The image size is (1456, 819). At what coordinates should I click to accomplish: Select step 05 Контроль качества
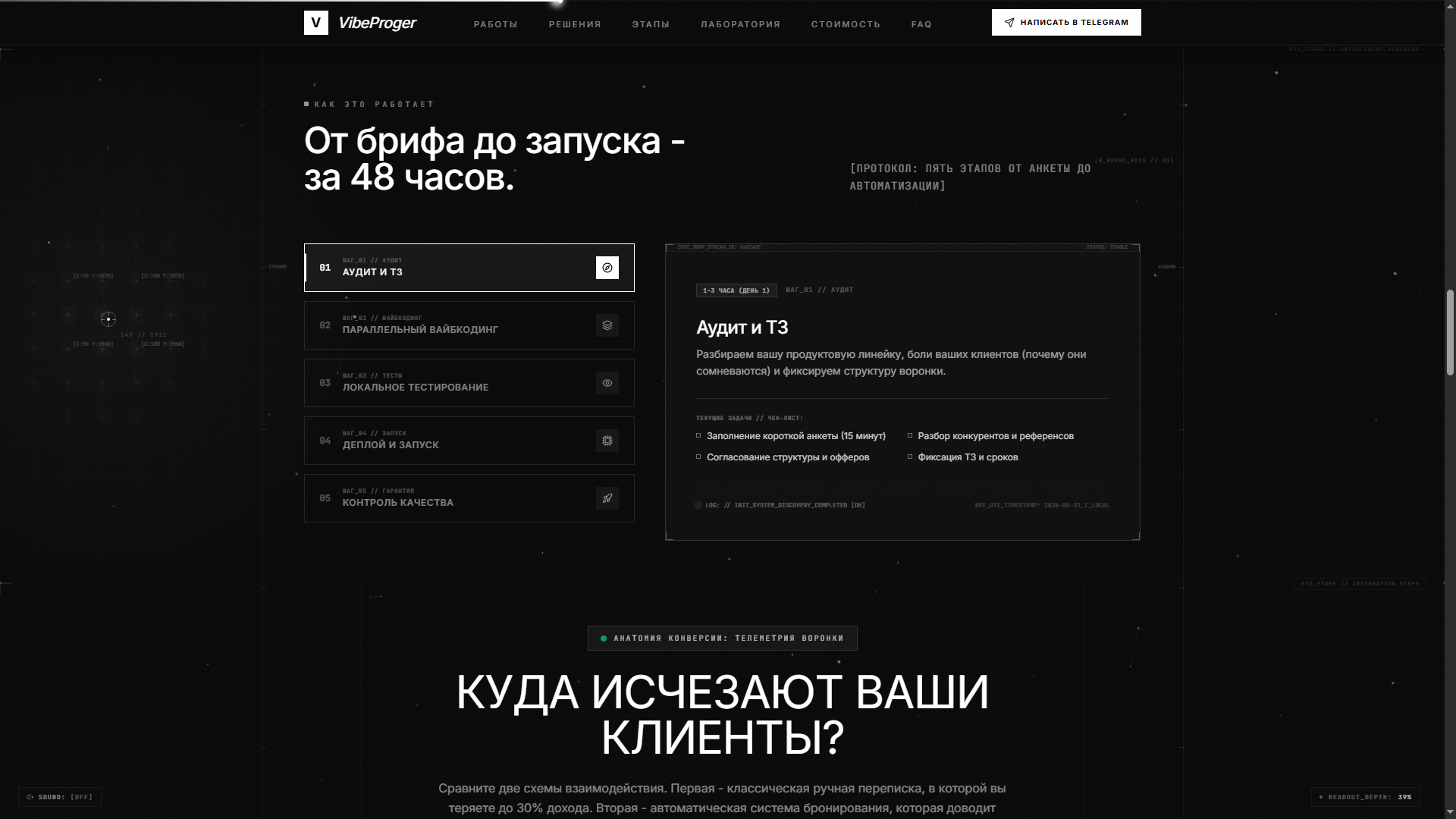(469, 498)
